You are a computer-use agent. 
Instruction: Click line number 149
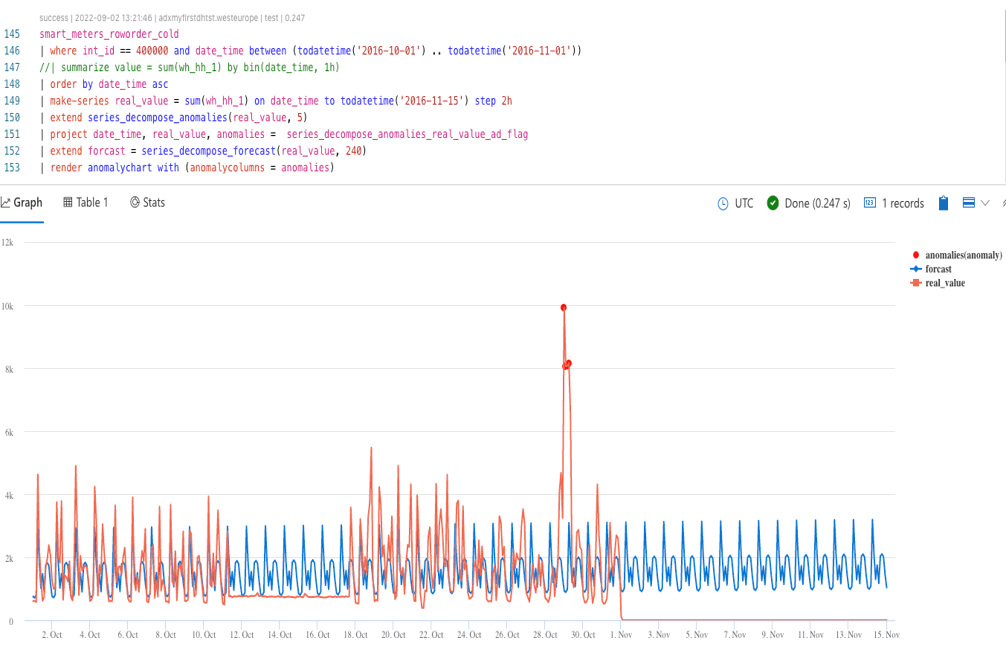[12, 101]
